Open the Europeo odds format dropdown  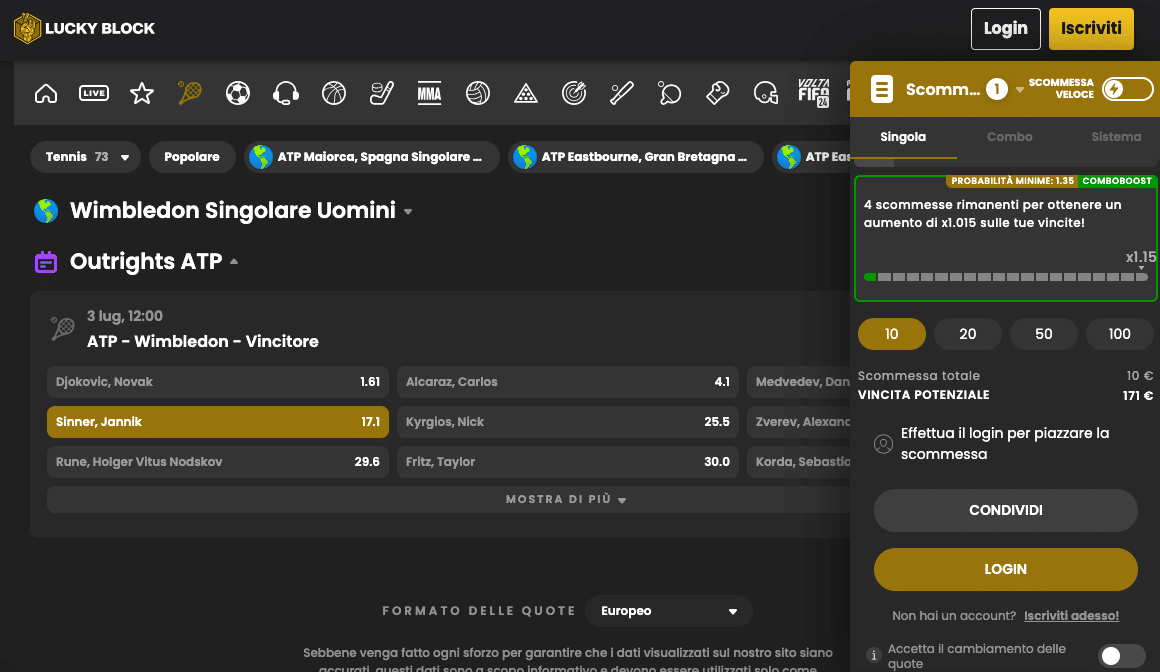(x=669, y=611)
